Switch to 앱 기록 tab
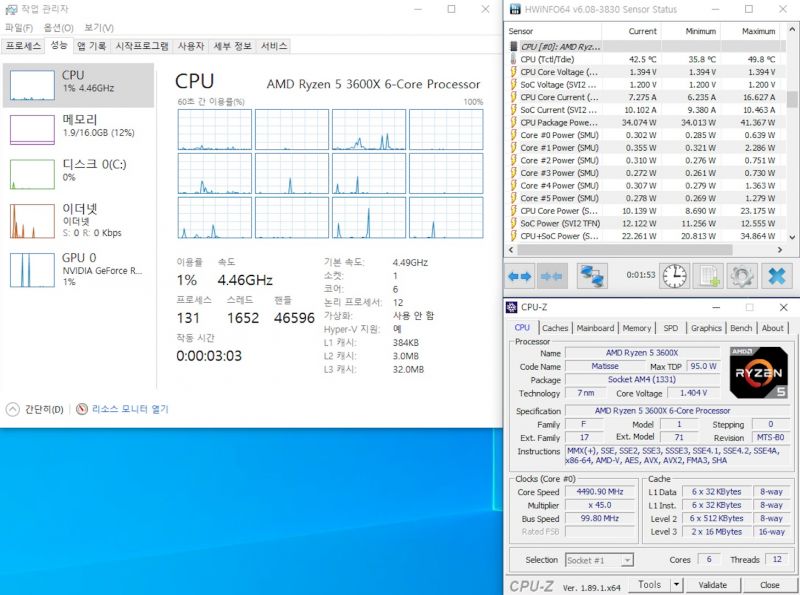The width and height of the screenshot is (800, 595). click(x=91, y=46)
